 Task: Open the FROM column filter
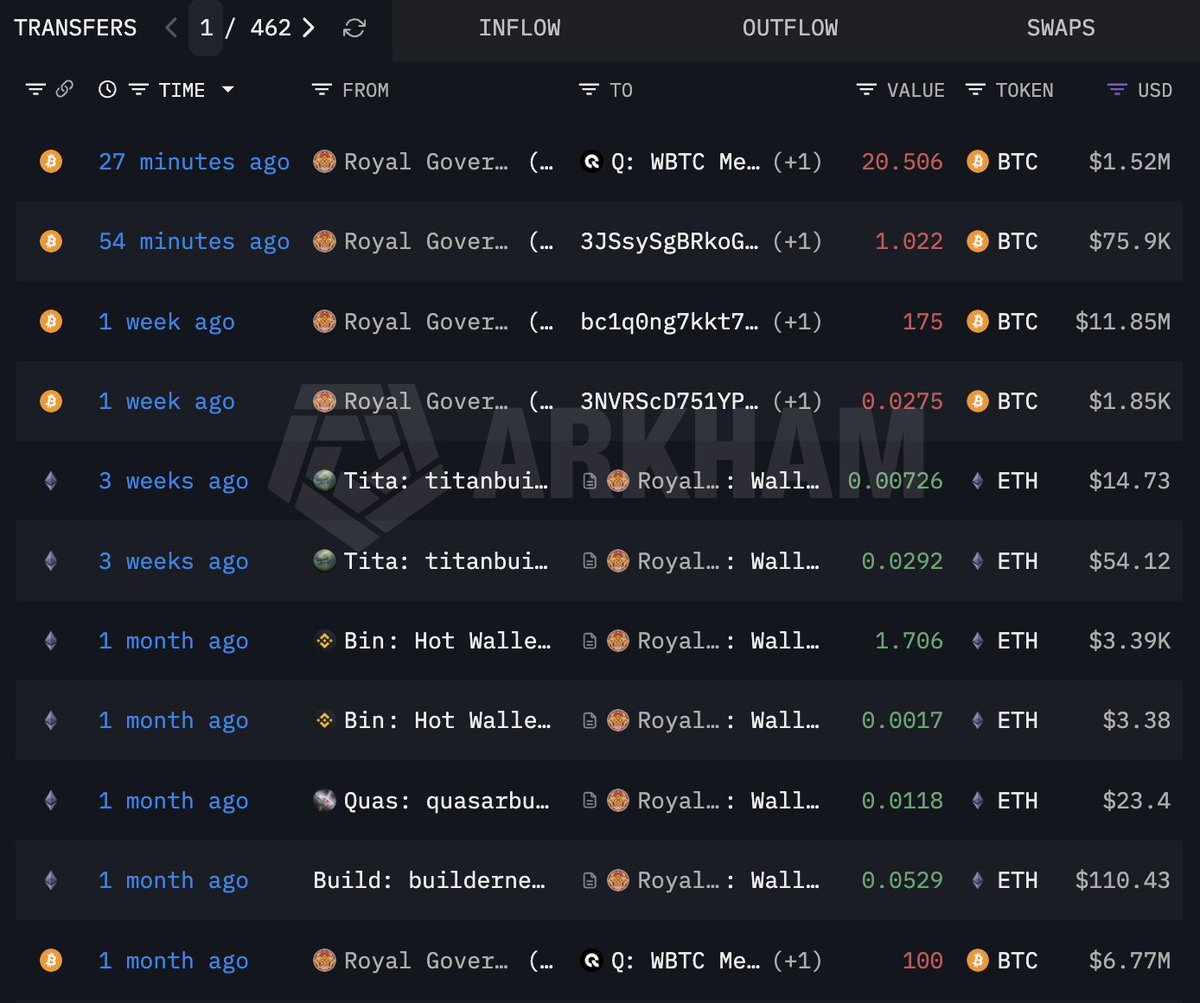coord(321,90)
